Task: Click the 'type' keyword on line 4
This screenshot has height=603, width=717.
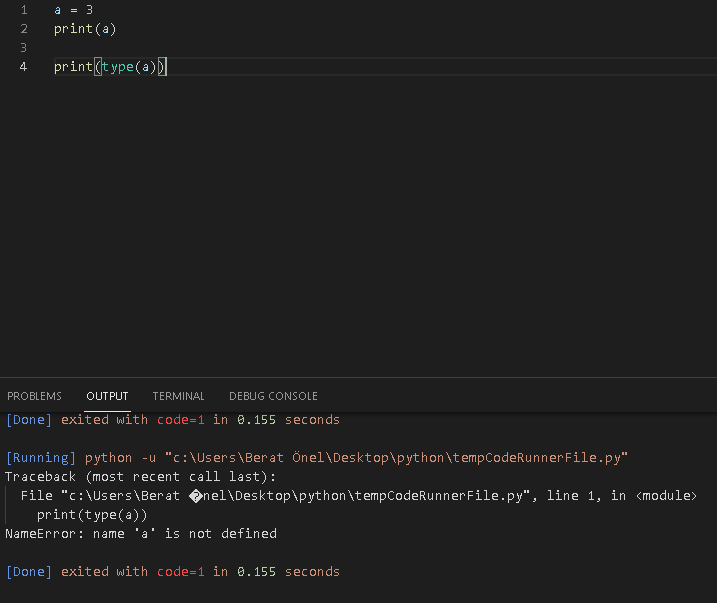Action: [x=117, y=66]
